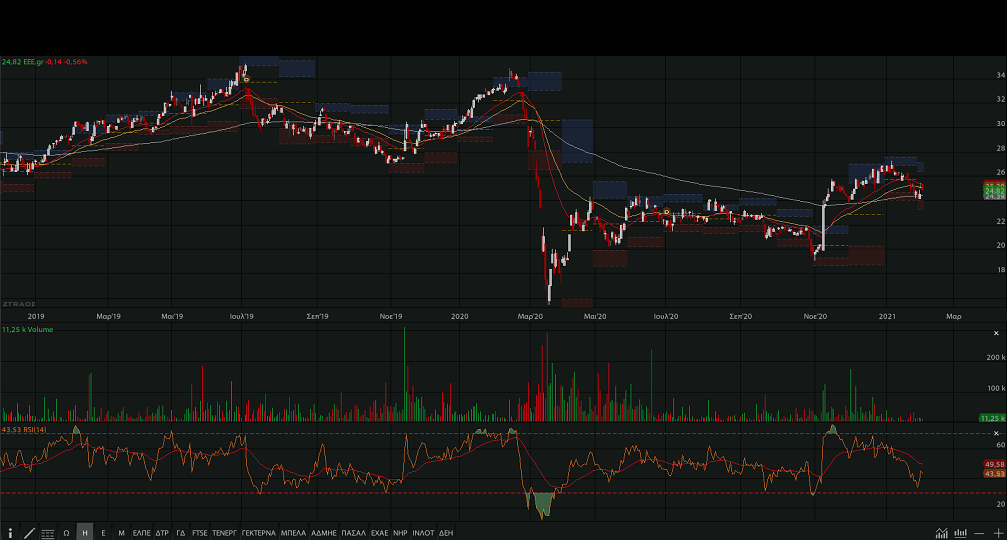Click the event marker near Ιουλ'19 peak

pyautogui.click(x=246, y=78)
